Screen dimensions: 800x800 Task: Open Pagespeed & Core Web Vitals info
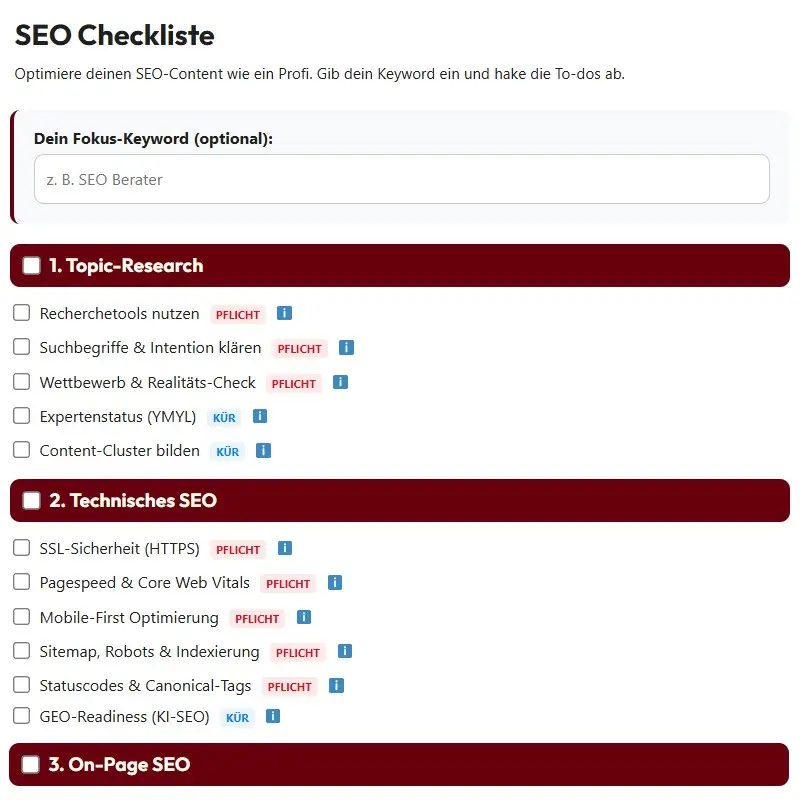point(335,582)
